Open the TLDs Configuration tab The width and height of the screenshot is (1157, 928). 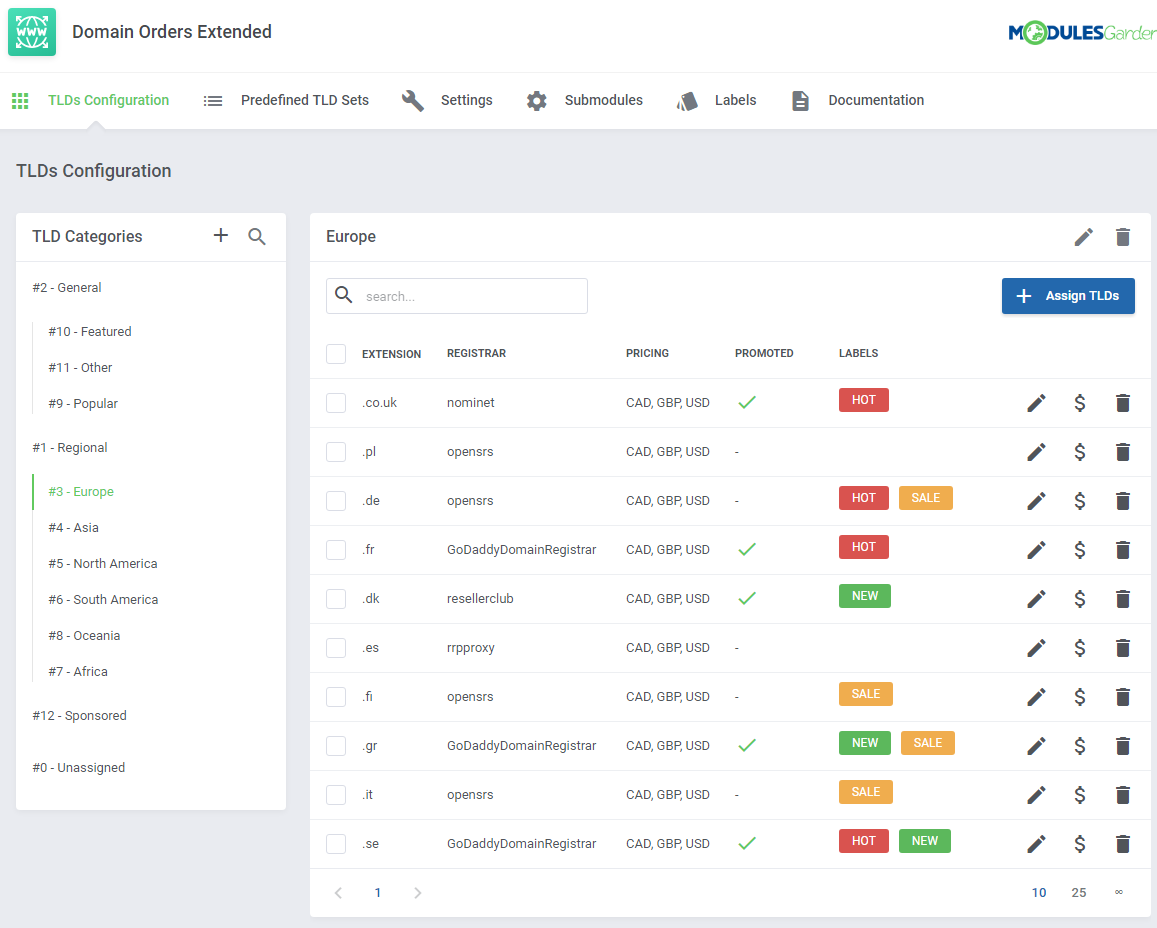coord(91,100)
